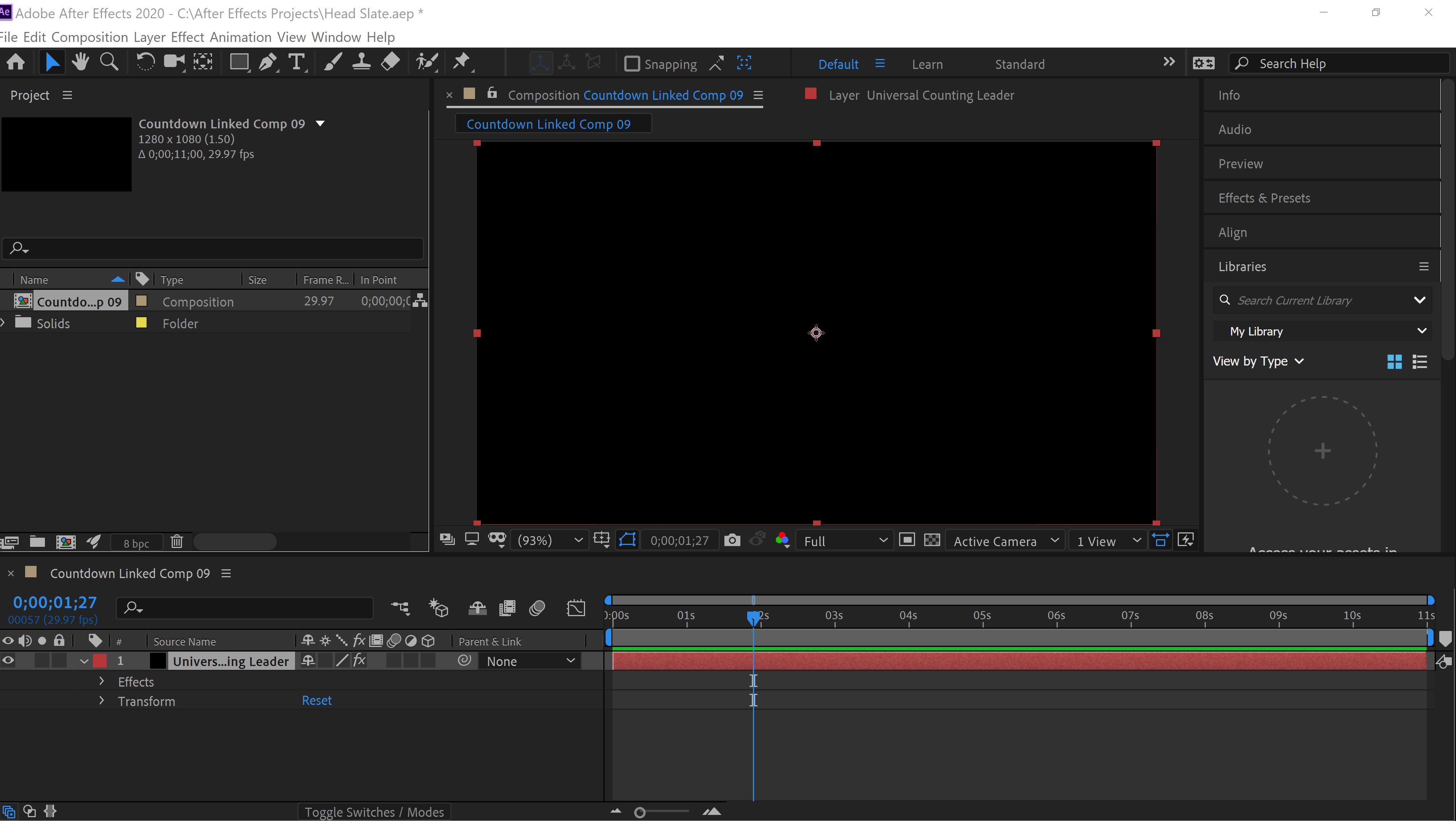1456x821 pixels.
Task: Click the red layer label color swatch
Action: click(x=99, y=660)
